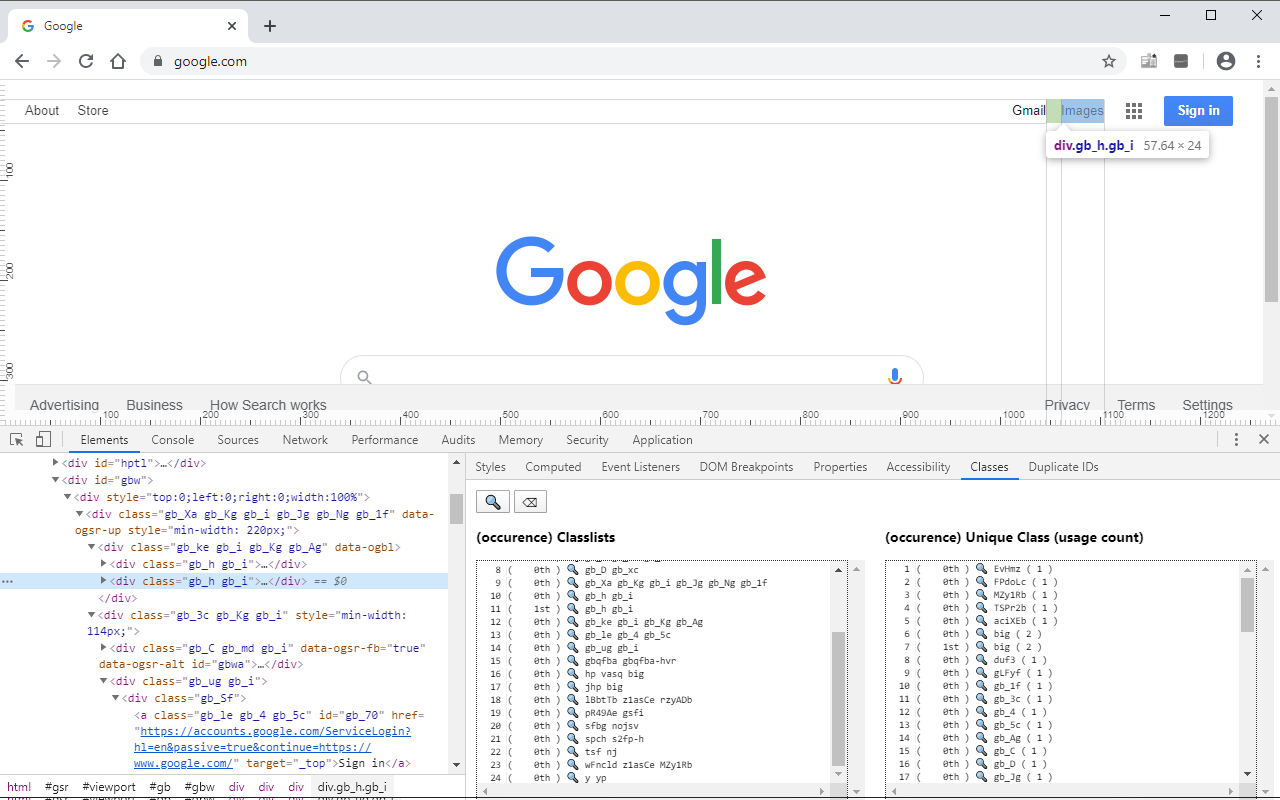This screenshot has width=1280, height=800.
Task: Collapse the gb_3c gb_Kg div node
Action: click(91, 615)
